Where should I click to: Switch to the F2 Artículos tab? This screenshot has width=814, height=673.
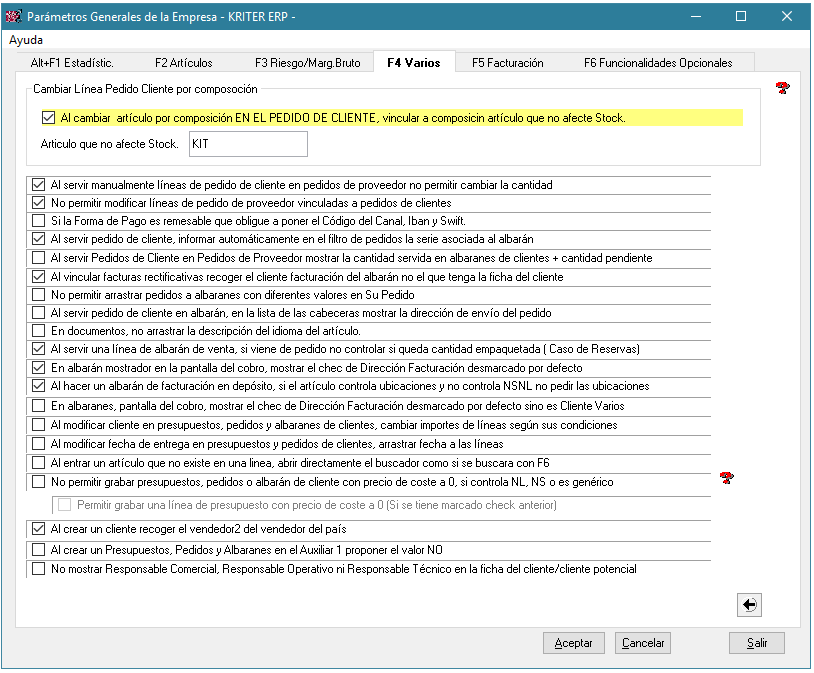184,63
